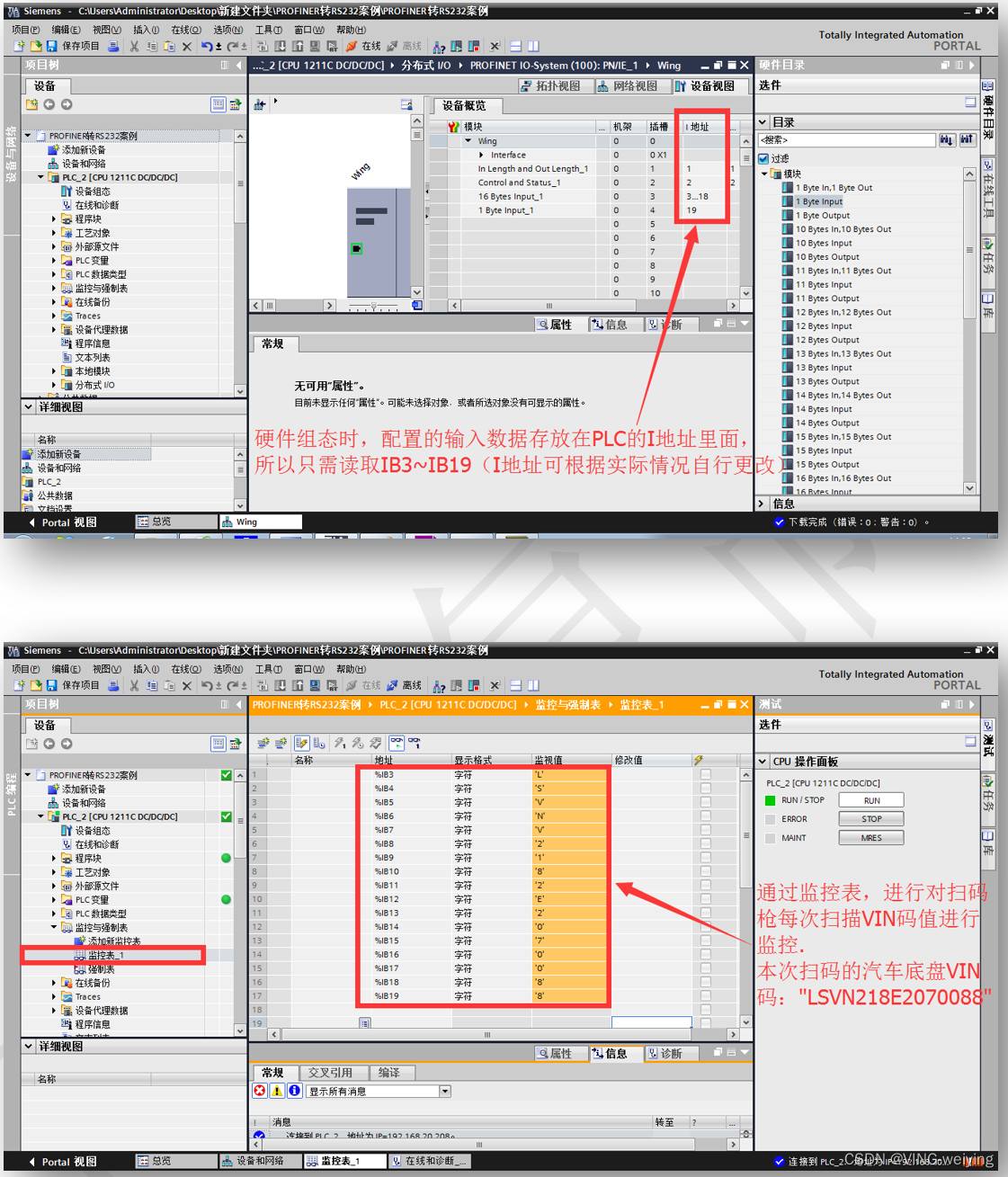
Task: Click search-up icon in upper hardware catalog
Action: point(967,140)
